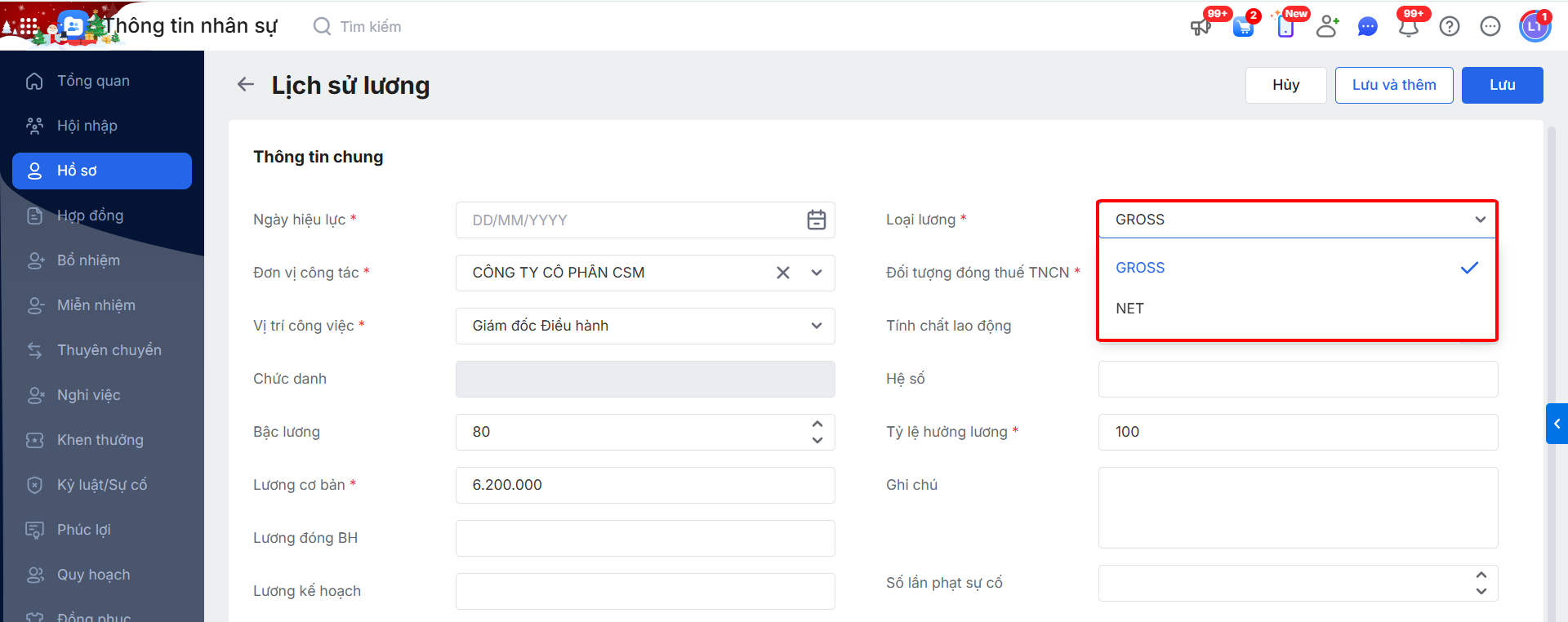The image size is (1568, 622).
Task: Open the app grid launcher icon
Action: coord(29,26)
